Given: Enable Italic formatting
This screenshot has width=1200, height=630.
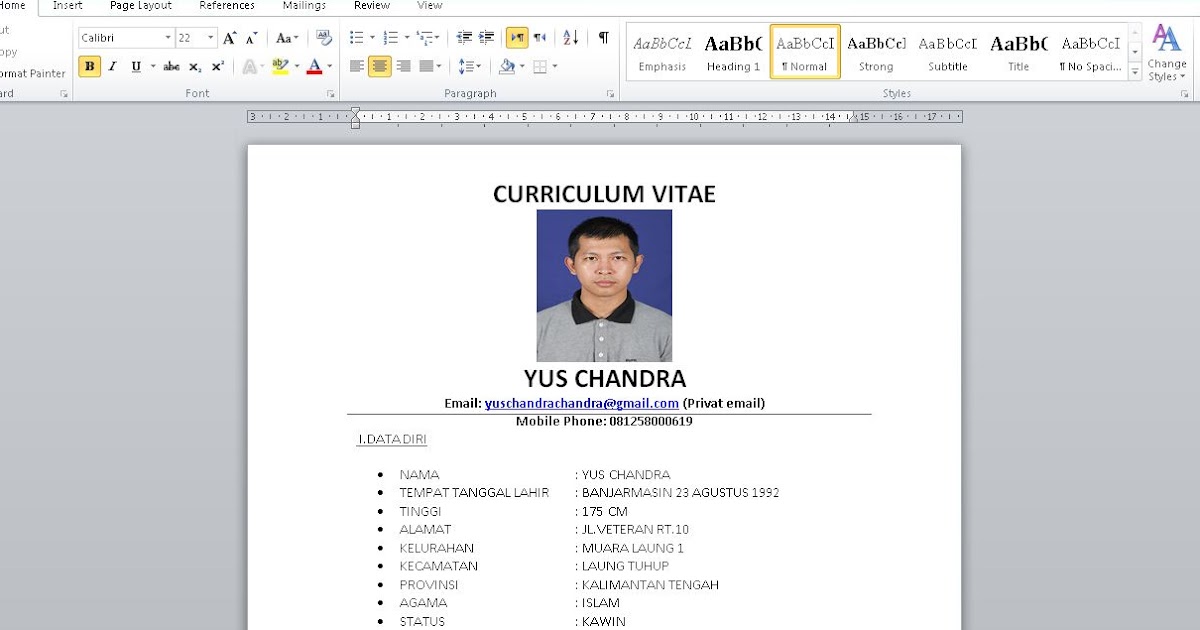Looking at the screenshot, I should 112,66.
